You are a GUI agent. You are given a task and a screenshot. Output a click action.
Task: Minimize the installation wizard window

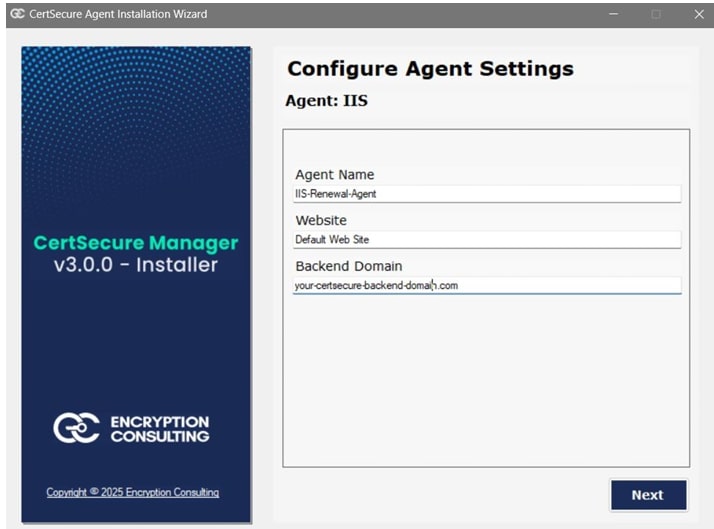tap(613, 14)
